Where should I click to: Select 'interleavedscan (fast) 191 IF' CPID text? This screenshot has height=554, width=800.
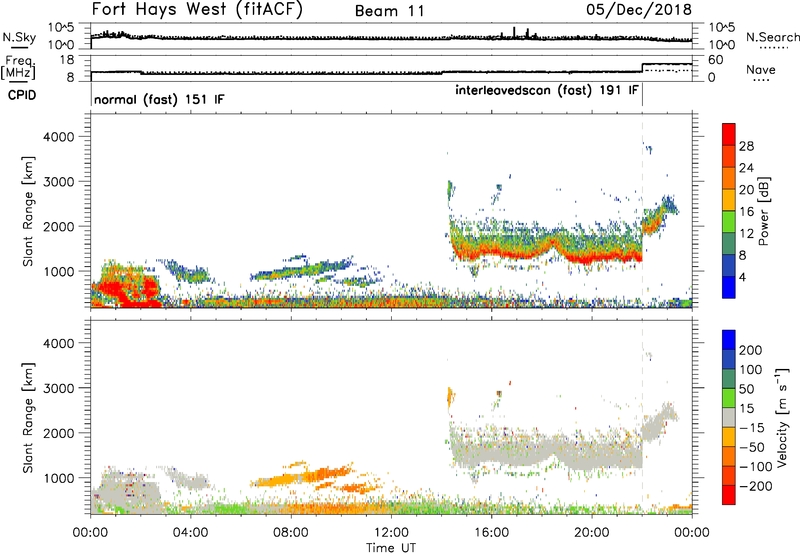point(547,90)
